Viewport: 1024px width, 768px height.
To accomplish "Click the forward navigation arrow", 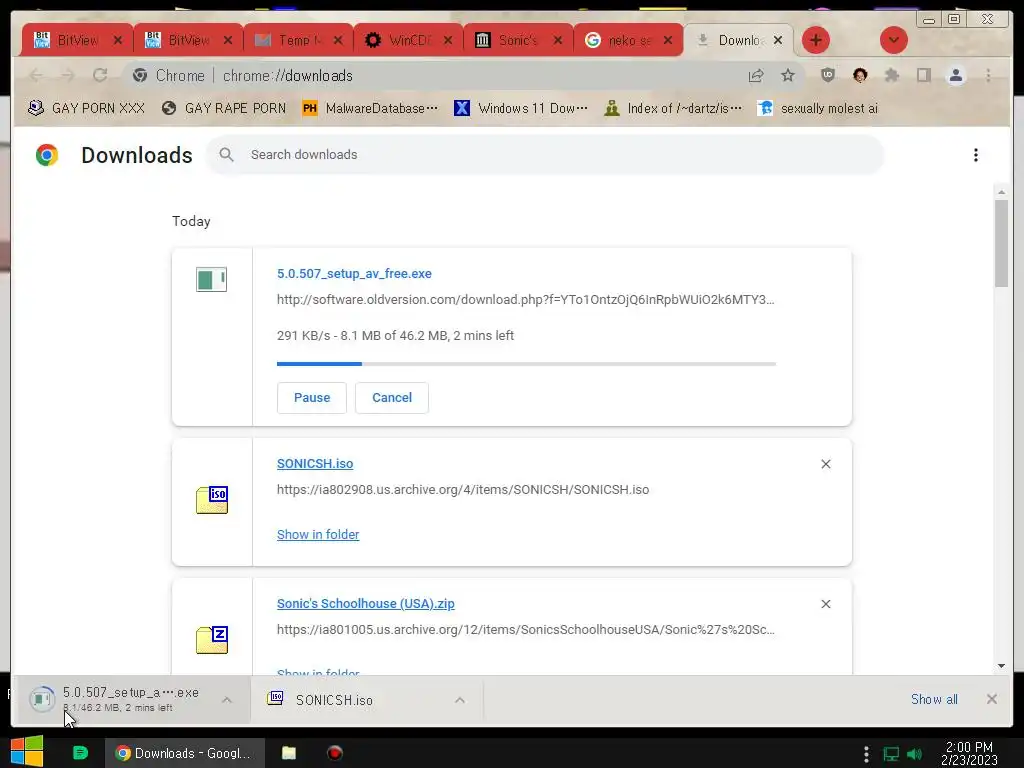I will coord(68,76).
